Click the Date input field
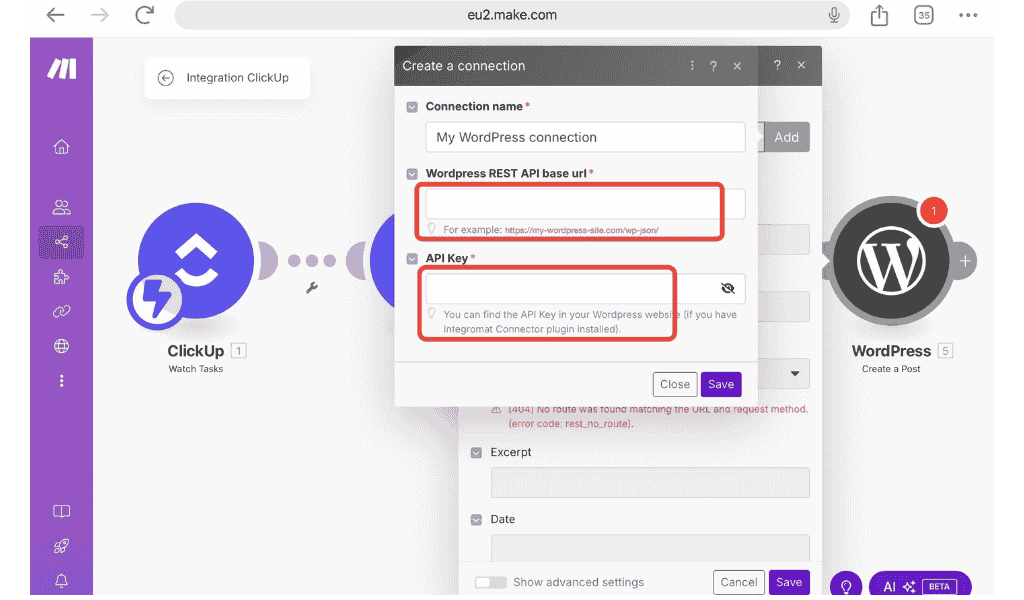The width and height of the screenshot is (1024, 600). (x=650, y=548)
